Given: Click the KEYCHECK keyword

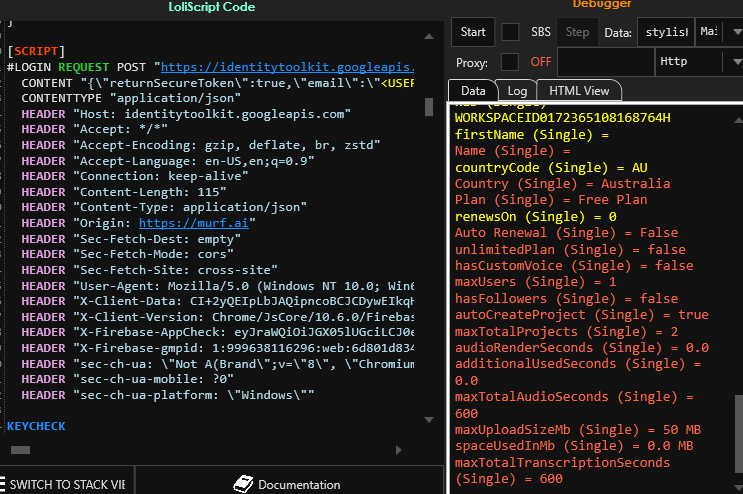Looking at the screenshot, I should [x=36, y=426].
